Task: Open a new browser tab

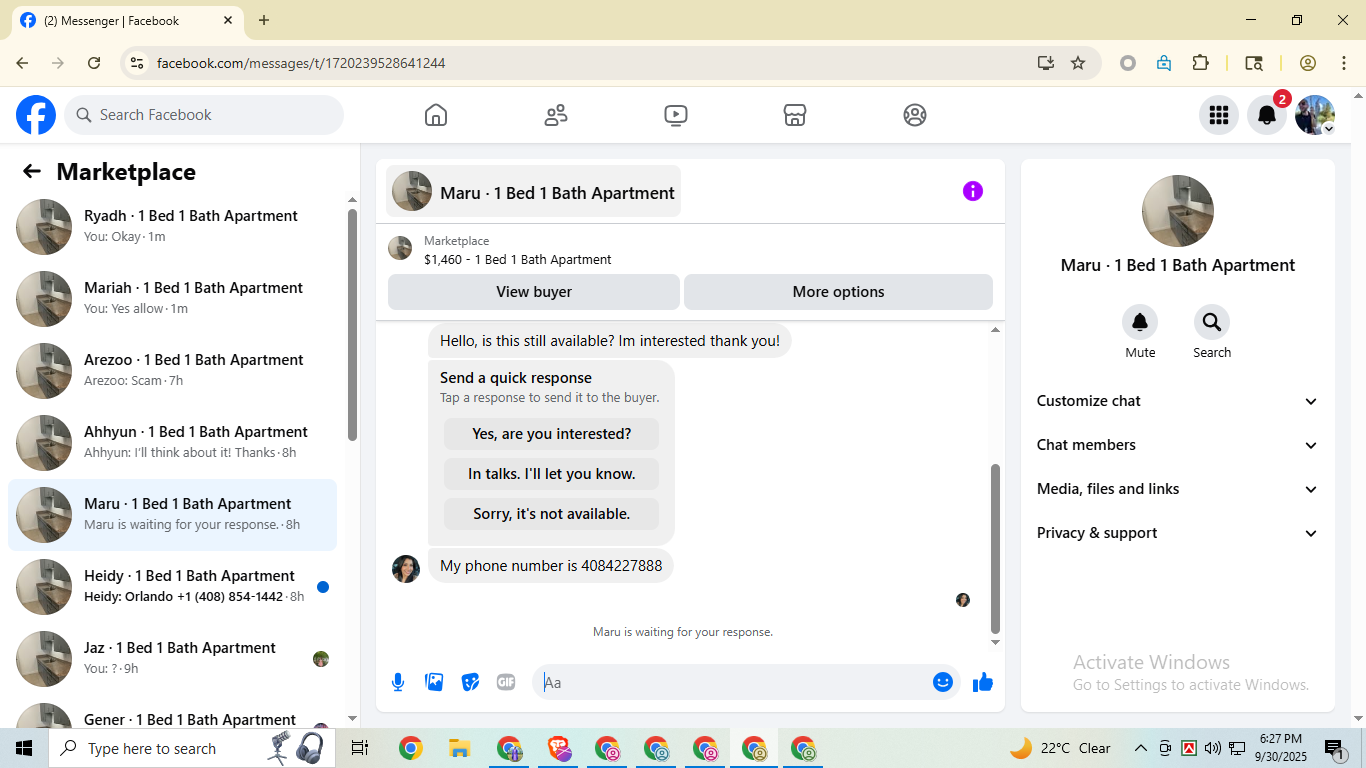Action: pos(264,20)
